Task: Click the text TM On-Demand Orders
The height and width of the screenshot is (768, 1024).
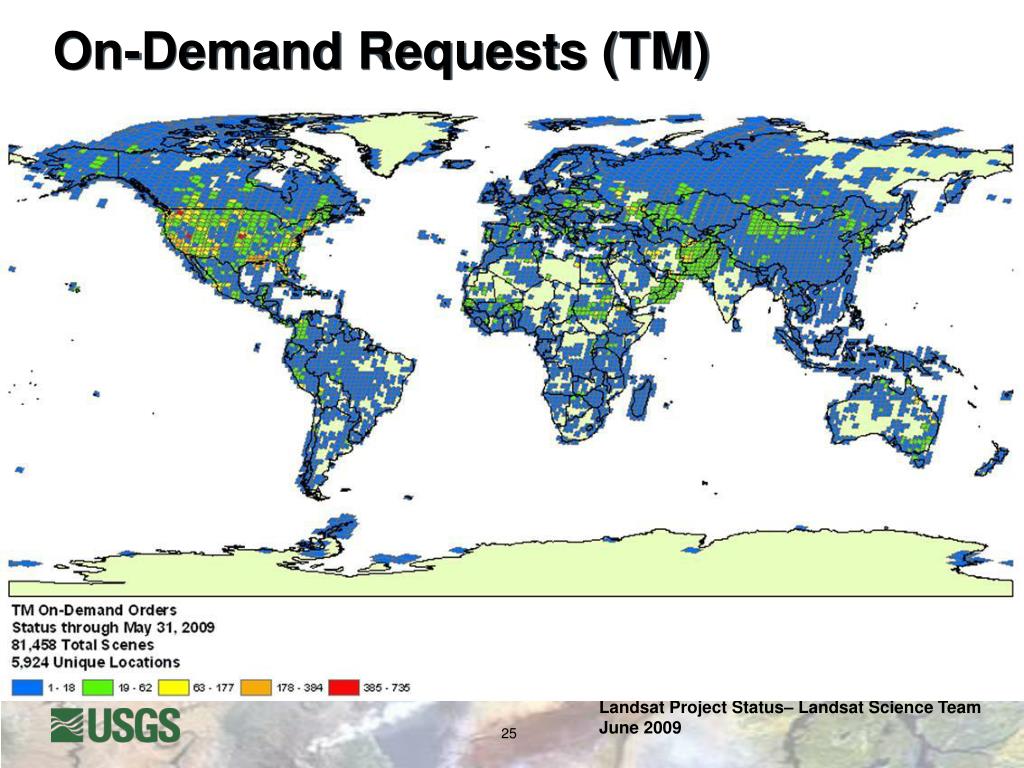Action: [x=94, y=610]
